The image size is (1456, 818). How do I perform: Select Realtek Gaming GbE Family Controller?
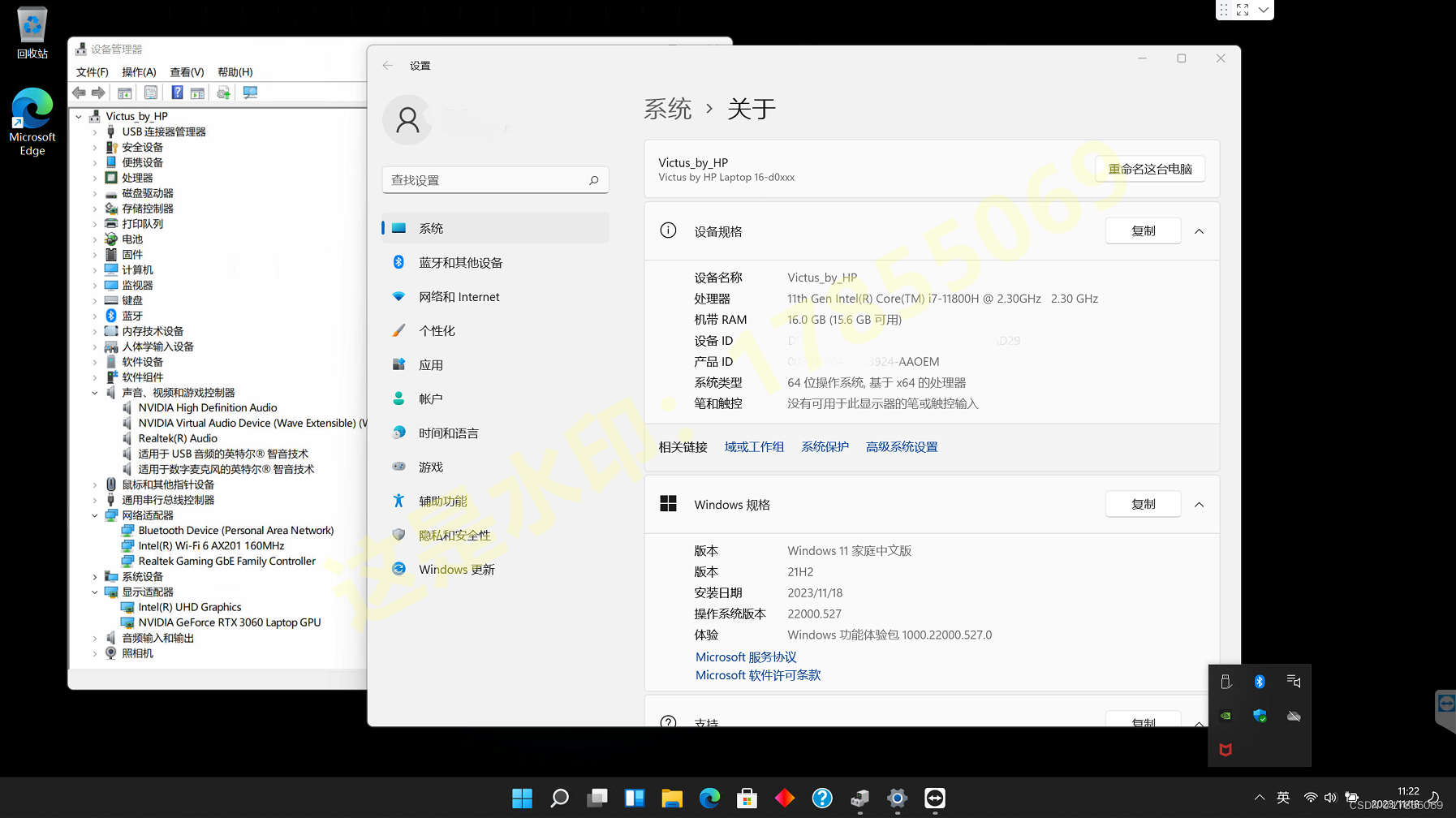point(226,562)
